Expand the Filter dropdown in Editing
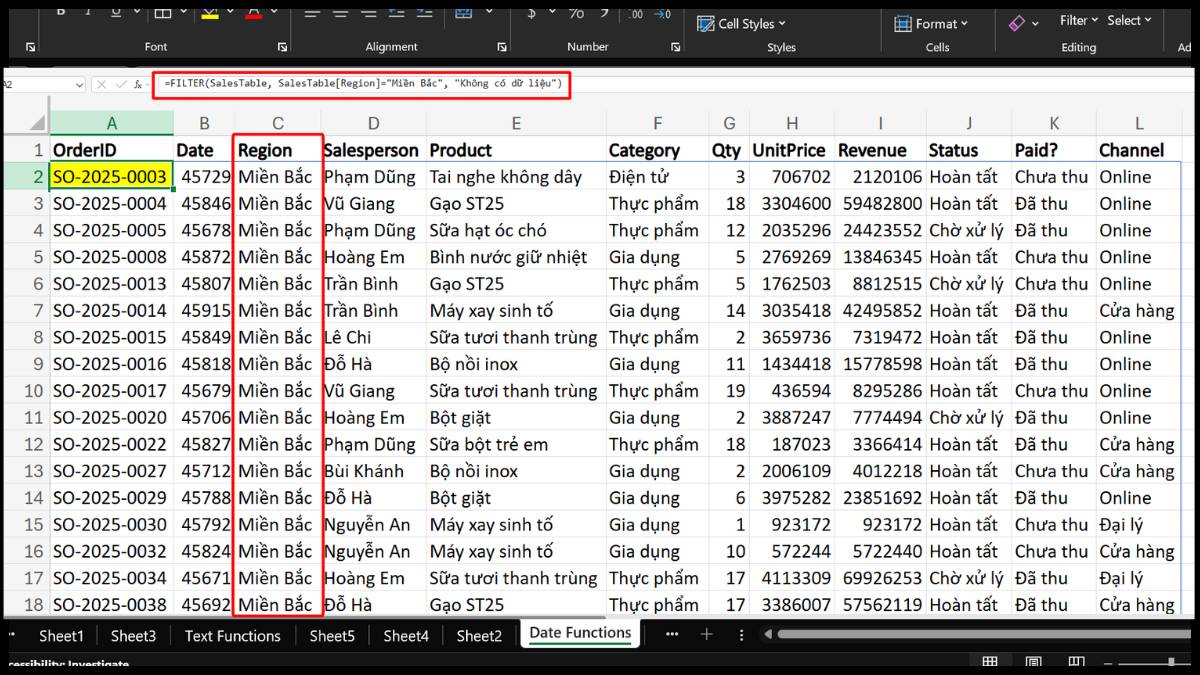The width and height of the screenshot is (1200, 675). coord(1077,19)
